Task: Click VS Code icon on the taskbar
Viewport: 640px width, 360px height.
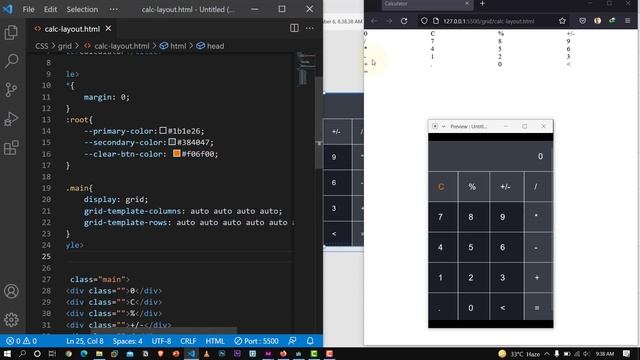Action: (x=191, y=354)
